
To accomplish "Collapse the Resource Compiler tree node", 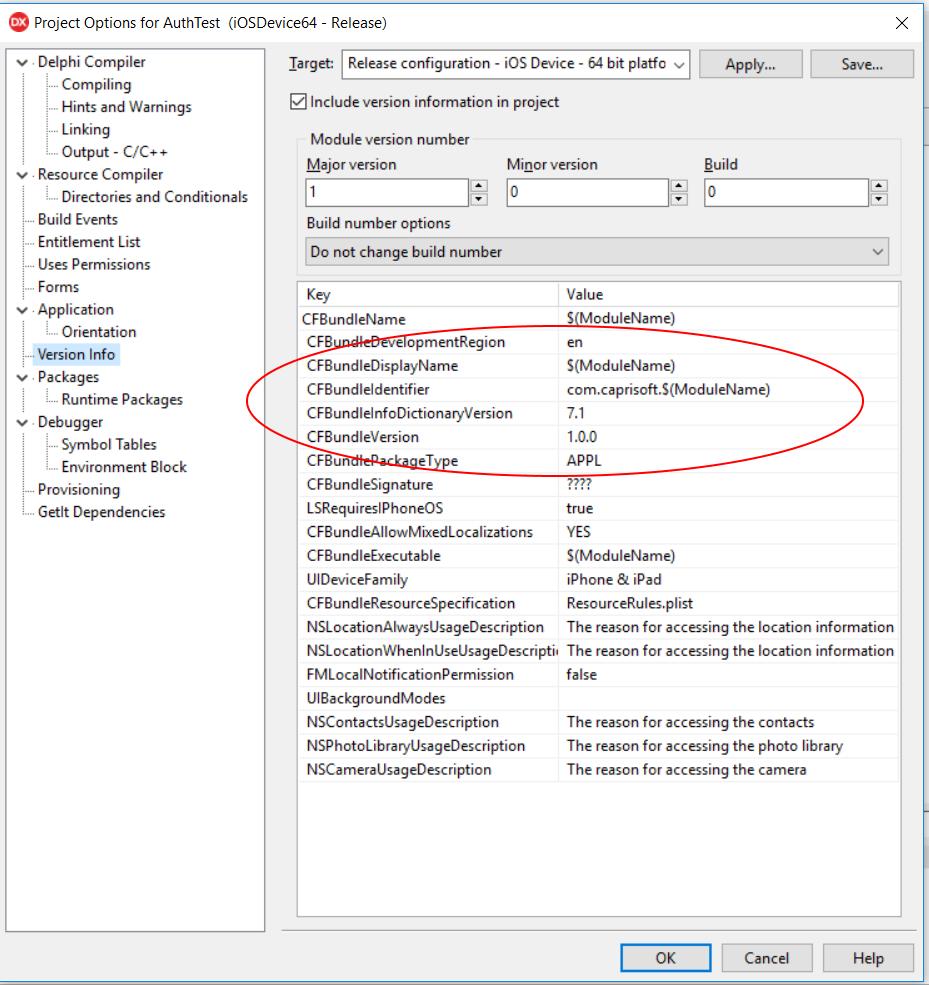I will 22,175.
